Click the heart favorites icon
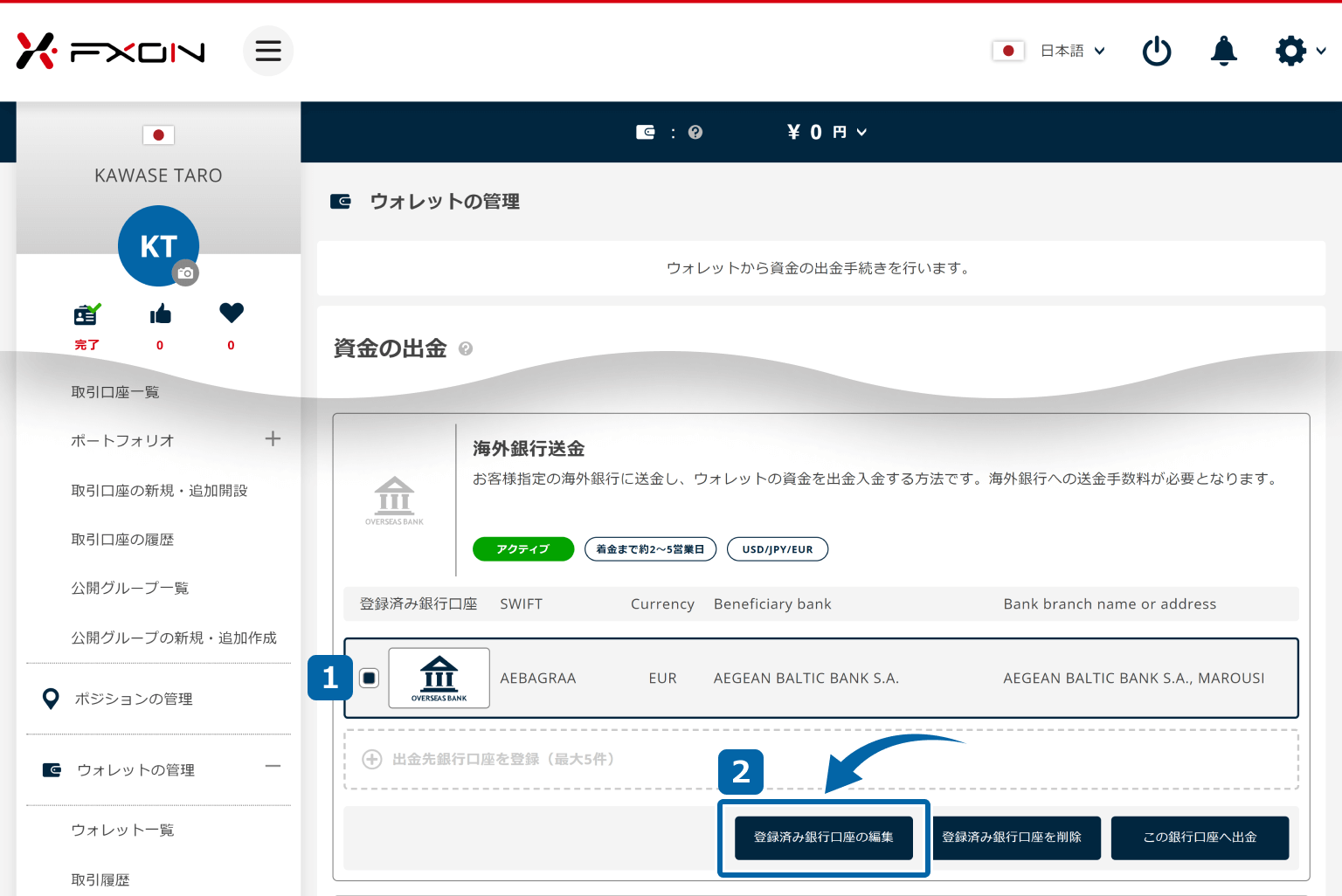The height and width of the screenshot is (896, 1342). point(232,313)
